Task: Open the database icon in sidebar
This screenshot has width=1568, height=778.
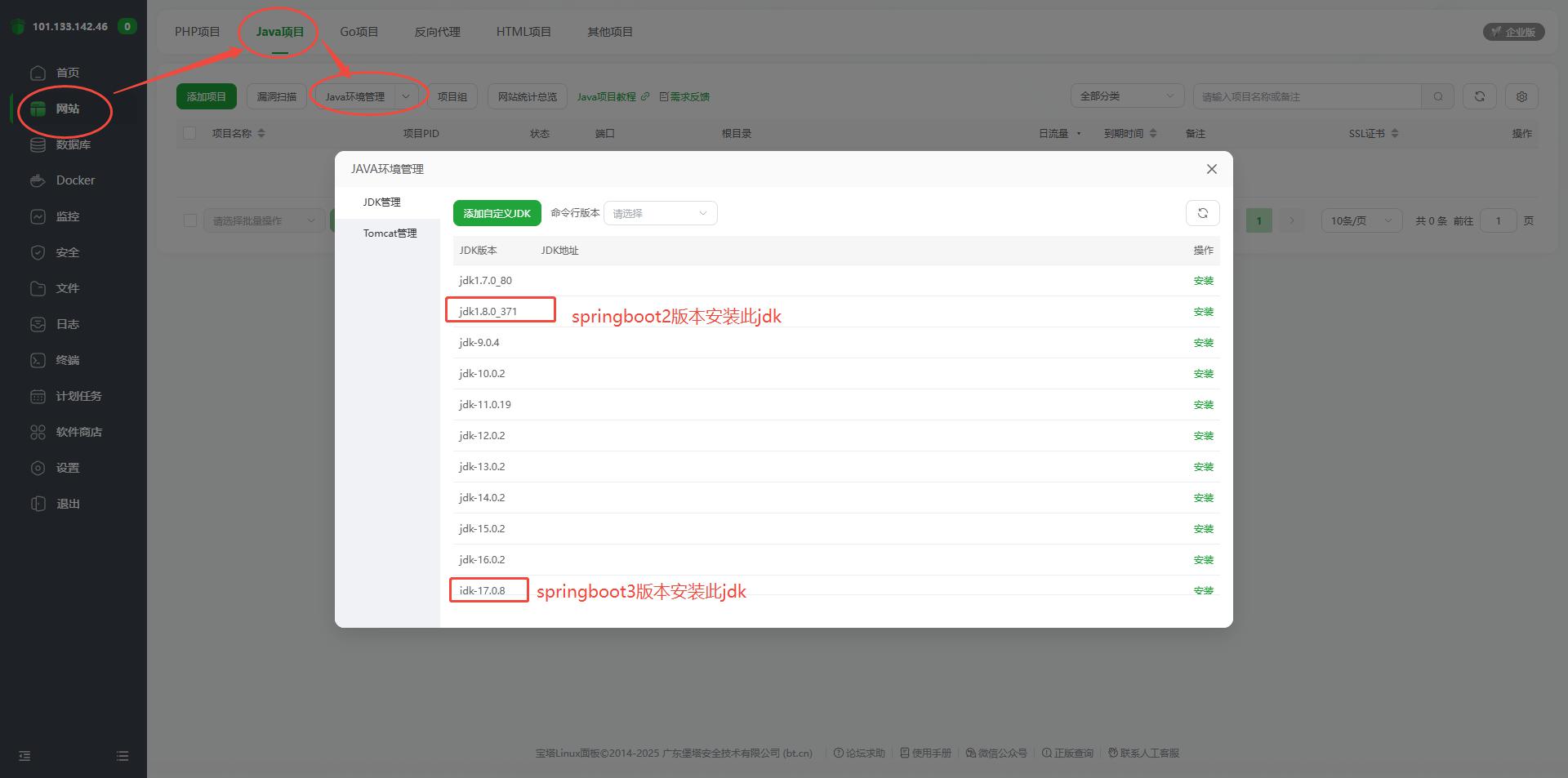Action: 38,144
